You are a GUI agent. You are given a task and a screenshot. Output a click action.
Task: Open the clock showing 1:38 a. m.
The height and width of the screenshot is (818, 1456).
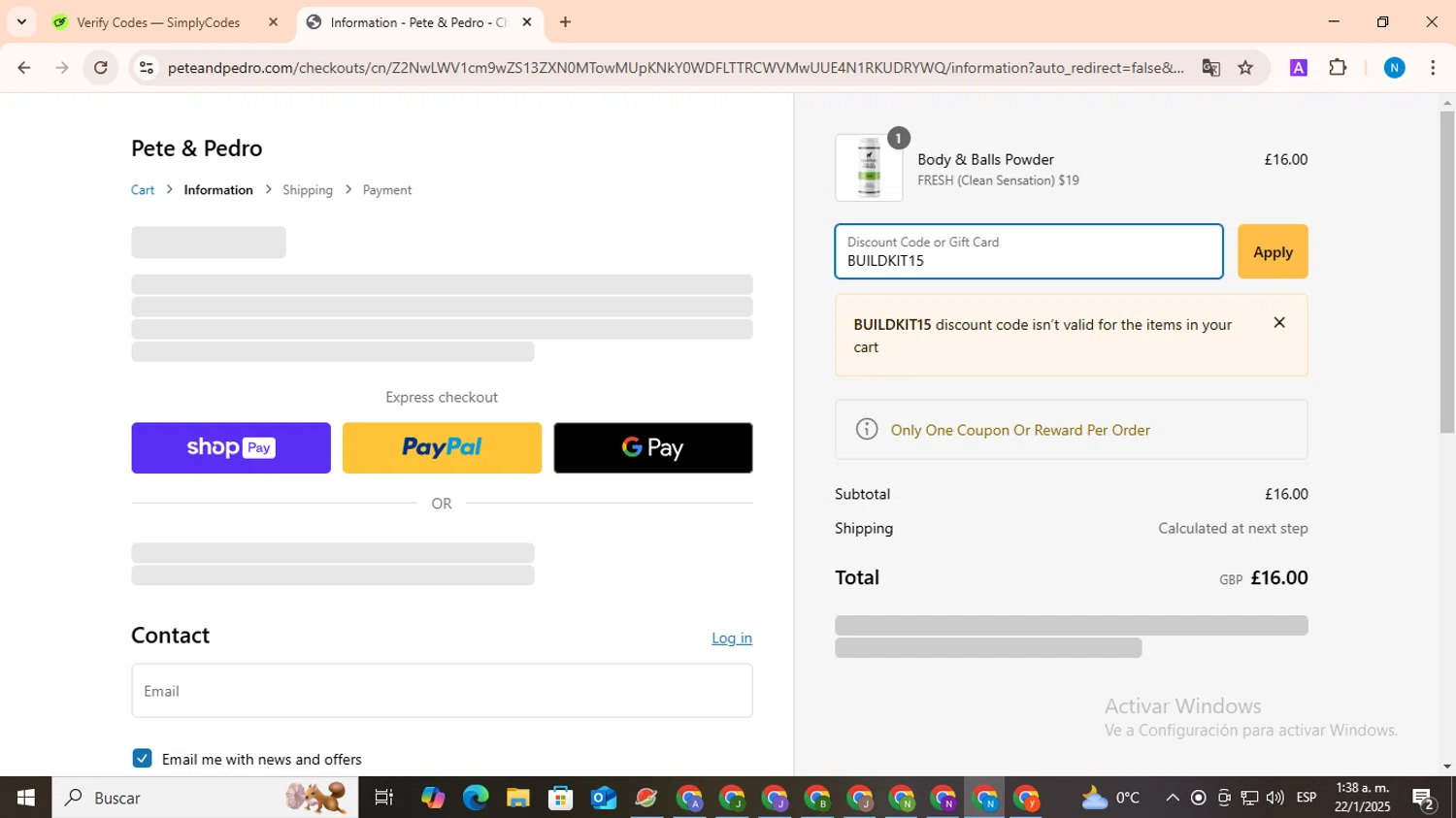pyautogui.click(x=1362, y=798)
